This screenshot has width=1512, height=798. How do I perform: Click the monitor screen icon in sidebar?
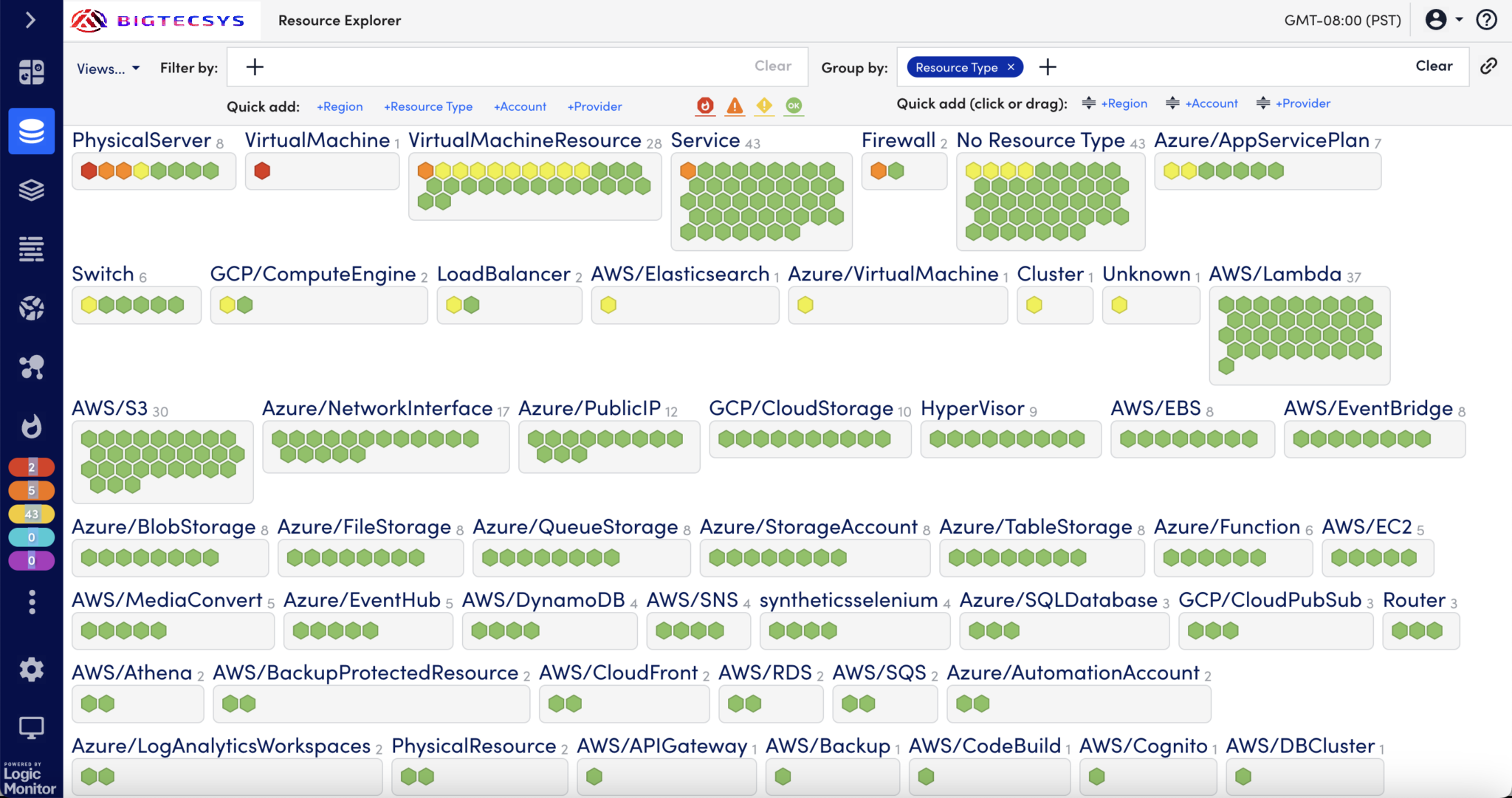31,728
